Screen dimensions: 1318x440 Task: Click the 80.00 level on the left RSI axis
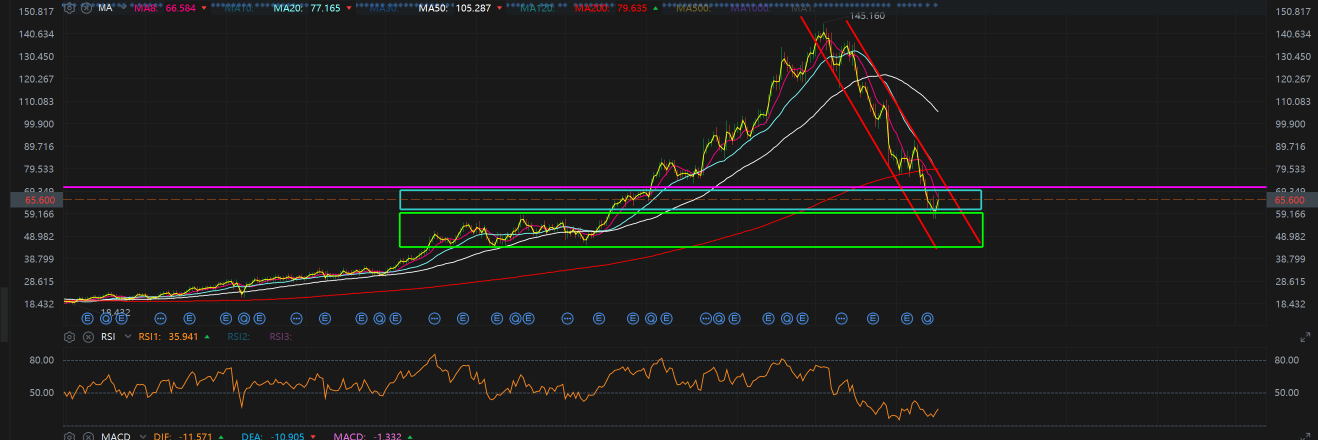point(43,360)
